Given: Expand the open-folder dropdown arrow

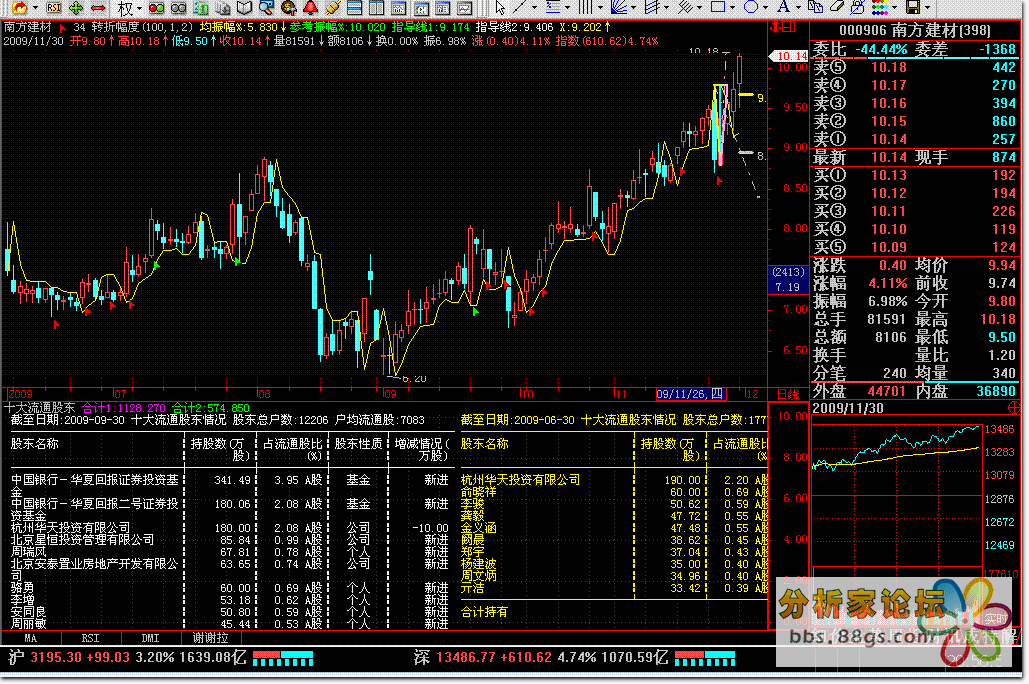Looking at the screenshot, I should (35, 9).
